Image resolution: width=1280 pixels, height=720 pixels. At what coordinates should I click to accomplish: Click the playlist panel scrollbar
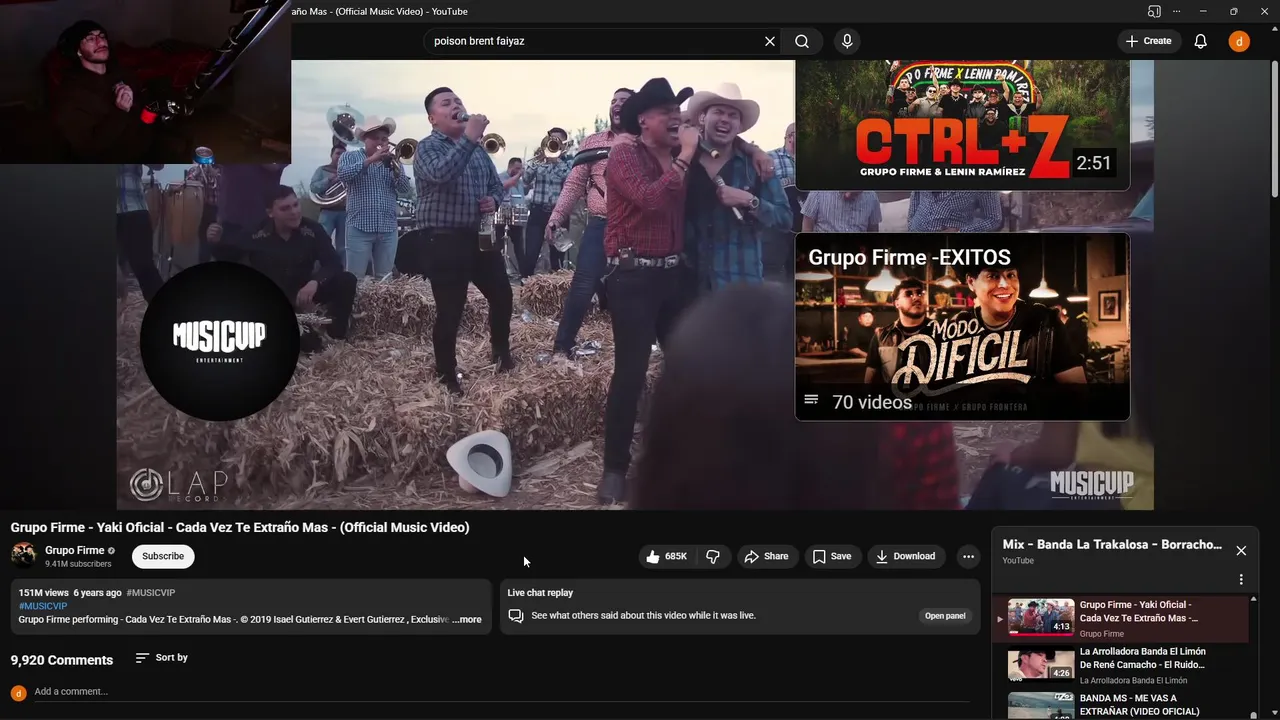click(x=1253, y=655)
